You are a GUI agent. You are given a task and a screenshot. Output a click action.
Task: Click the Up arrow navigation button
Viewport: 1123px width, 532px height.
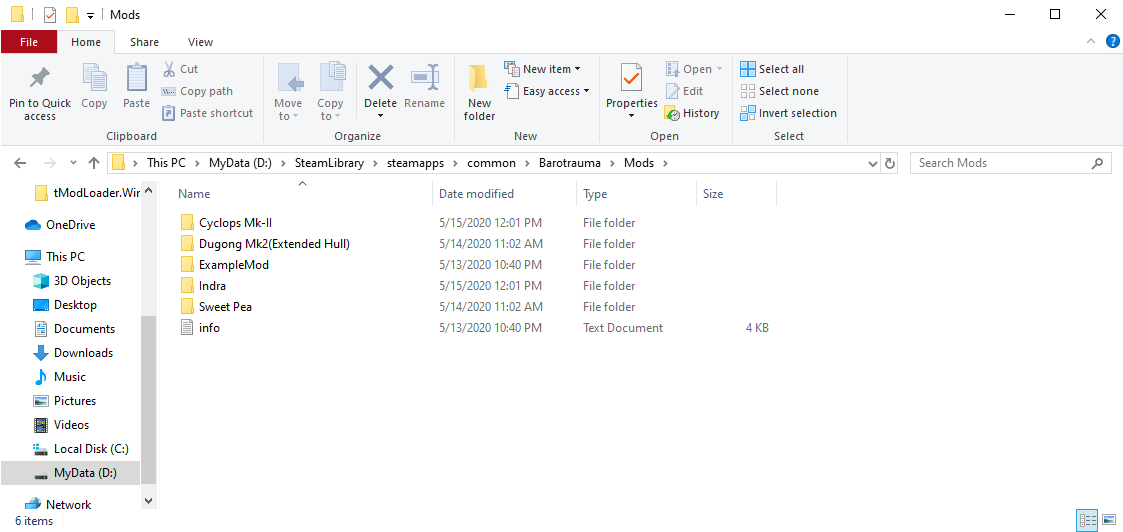coord(94,163)
